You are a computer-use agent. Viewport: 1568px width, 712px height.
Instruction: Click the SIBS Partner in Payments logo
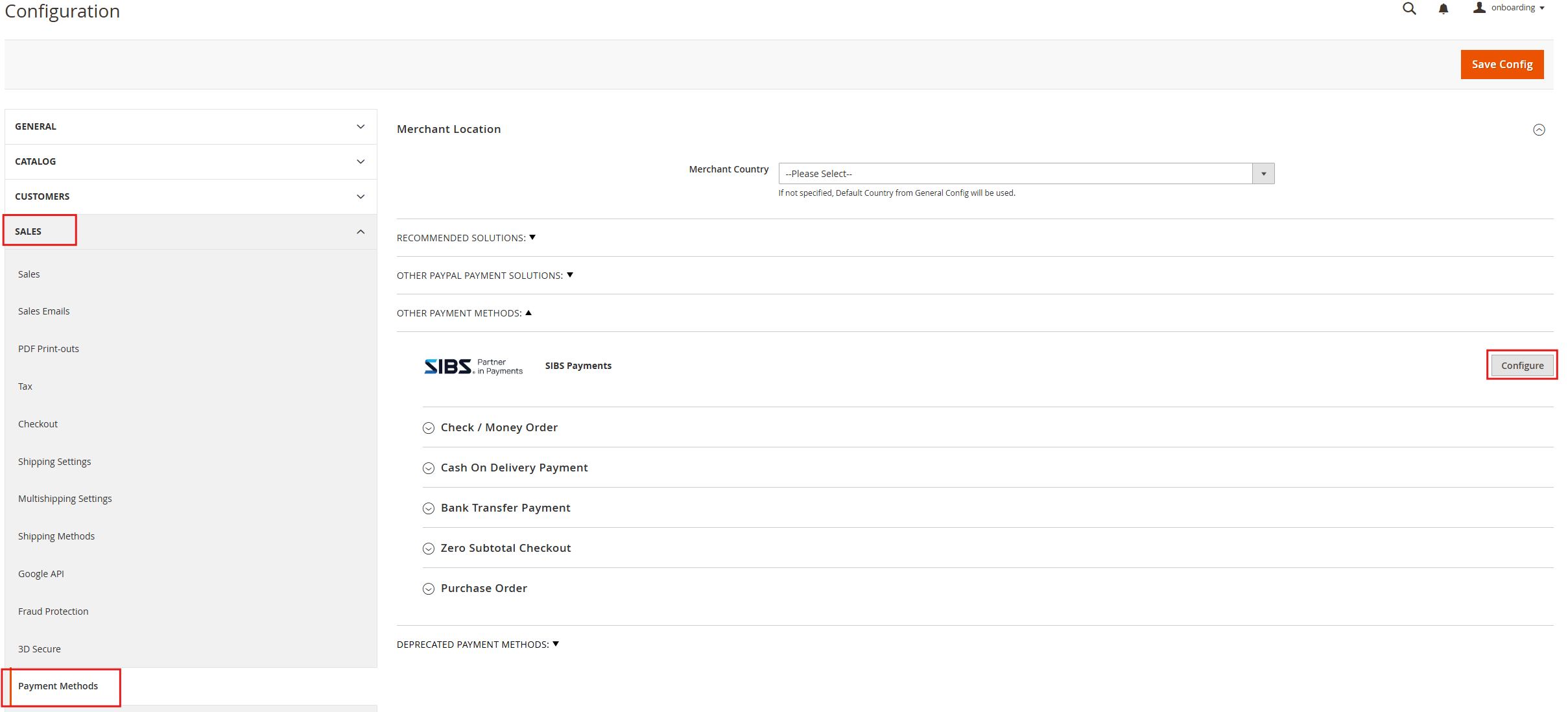tap(473, 366)
